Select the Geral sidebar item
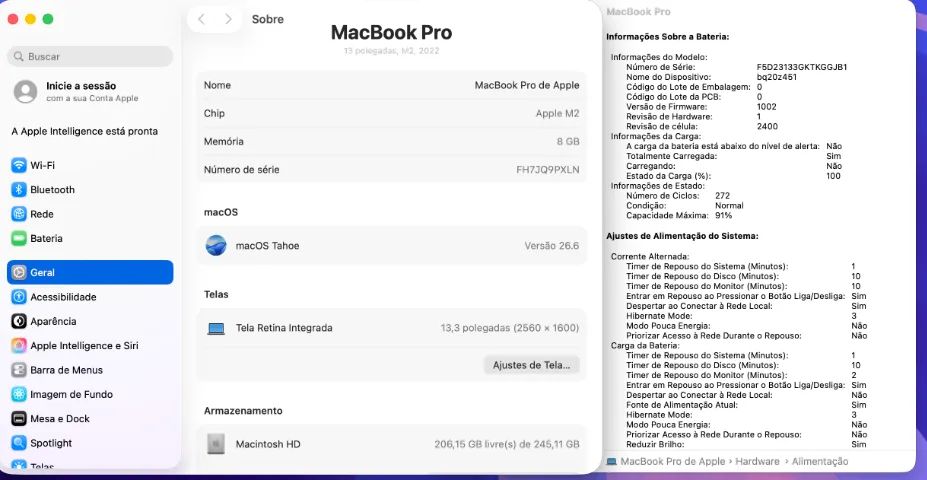The width and height of the screenshot is (927, 480). [x=90, y=273]
